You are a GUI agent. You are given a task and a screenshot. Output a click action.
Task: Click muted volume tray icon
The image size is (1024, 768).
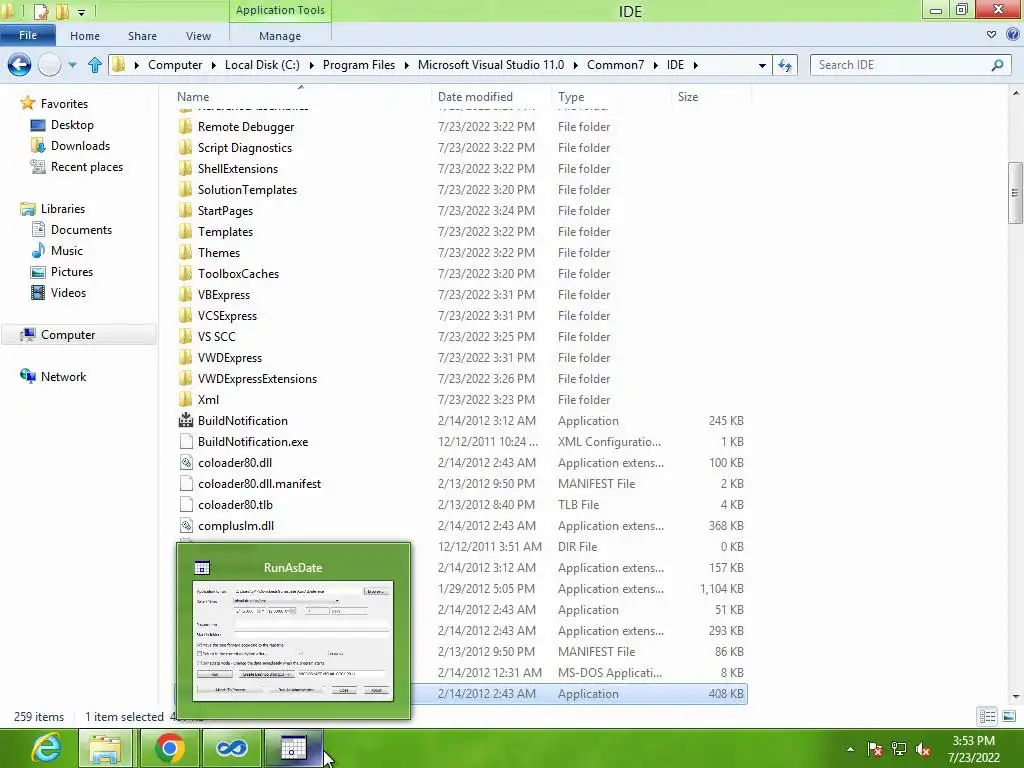923,749
